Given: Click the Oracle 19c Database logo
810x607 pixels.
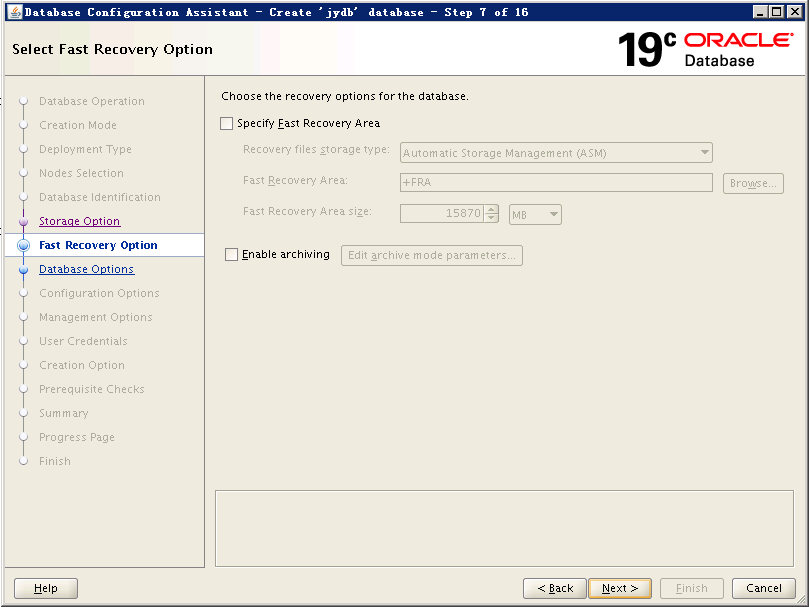Looking at the screenshot, I should click(x=705, y=50).
